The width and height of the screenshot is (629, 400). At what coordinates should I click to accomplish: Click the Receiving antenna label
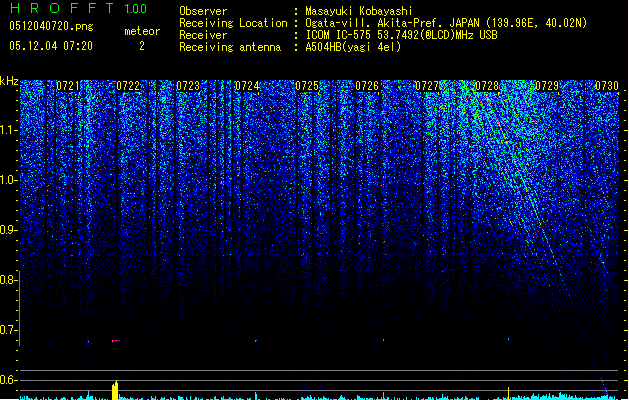tap(230, 47)
